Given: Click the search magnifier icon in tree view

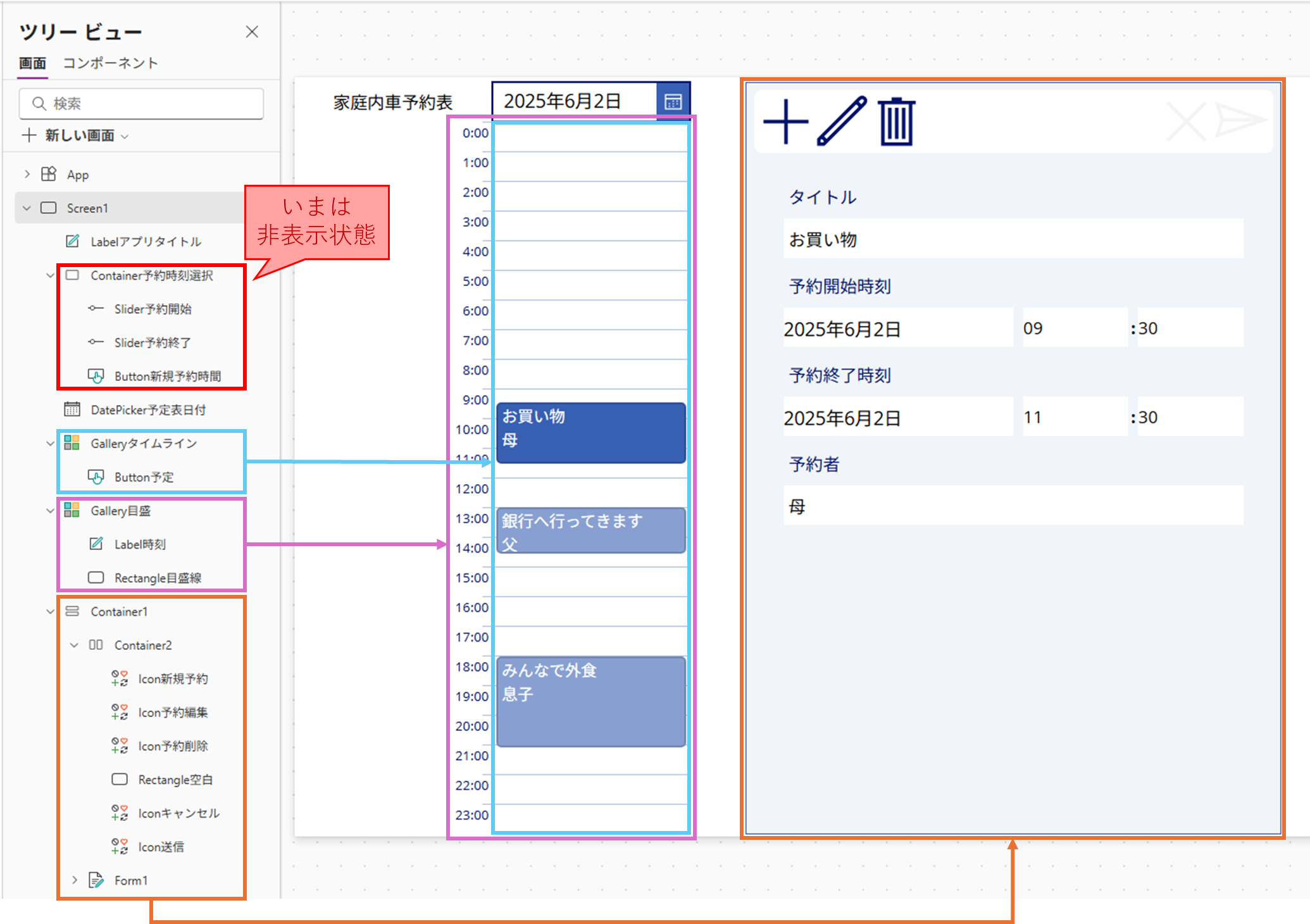Looking at the screenshot, I should 39,103.
